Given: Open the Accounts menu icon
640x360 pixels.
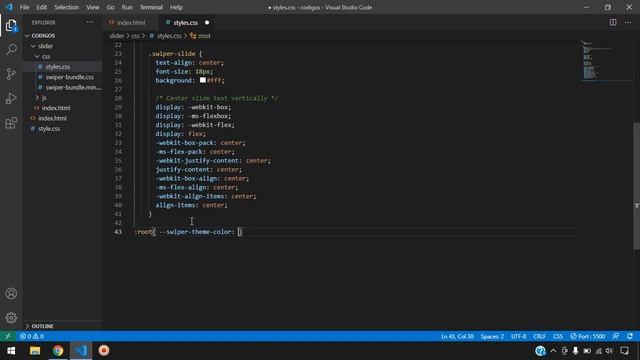Looking at the screenshot, I should tap(11, 293).
